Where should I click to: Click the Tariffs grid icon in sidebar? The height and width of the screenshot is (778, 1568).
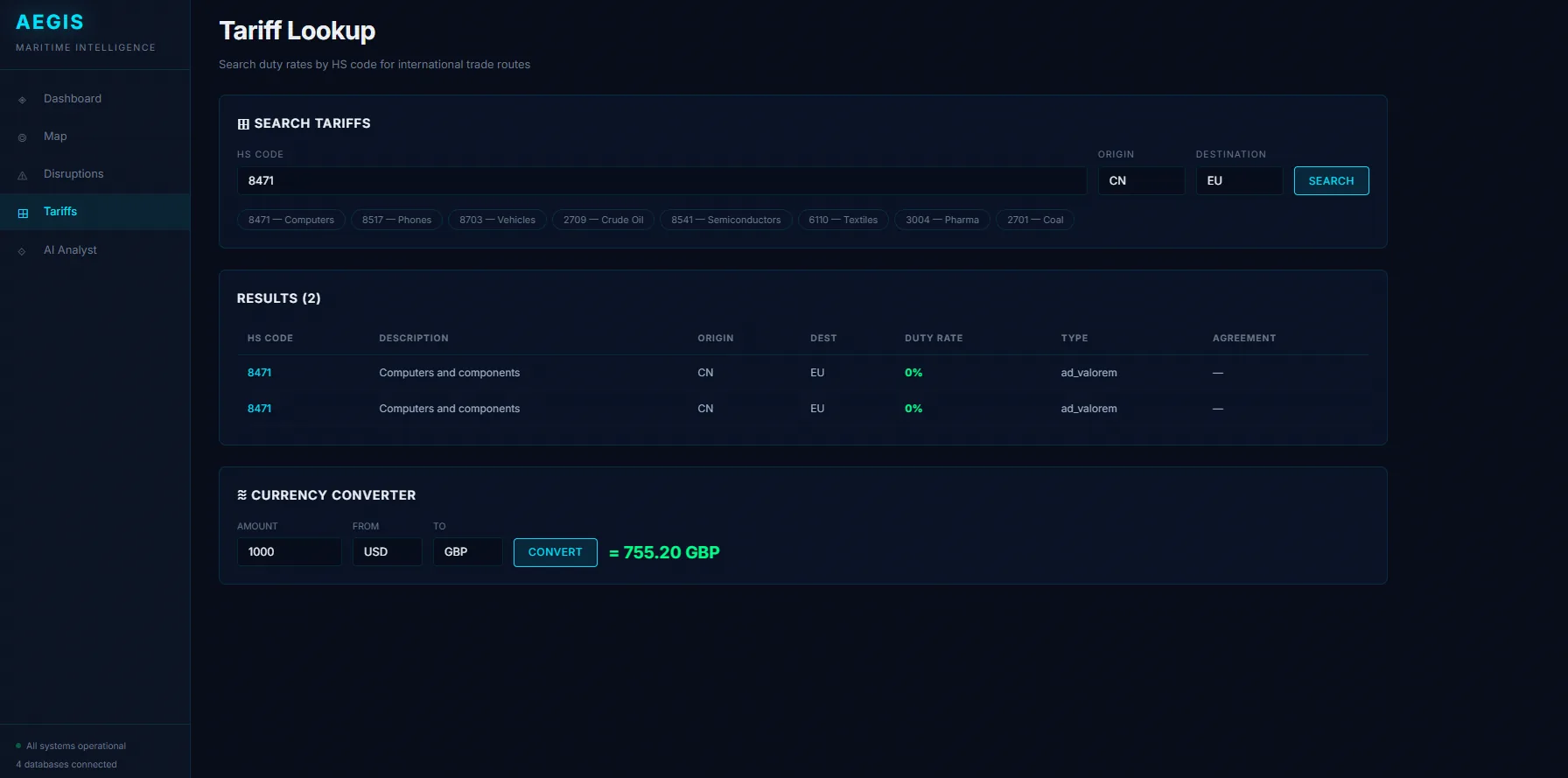[23, 213]
